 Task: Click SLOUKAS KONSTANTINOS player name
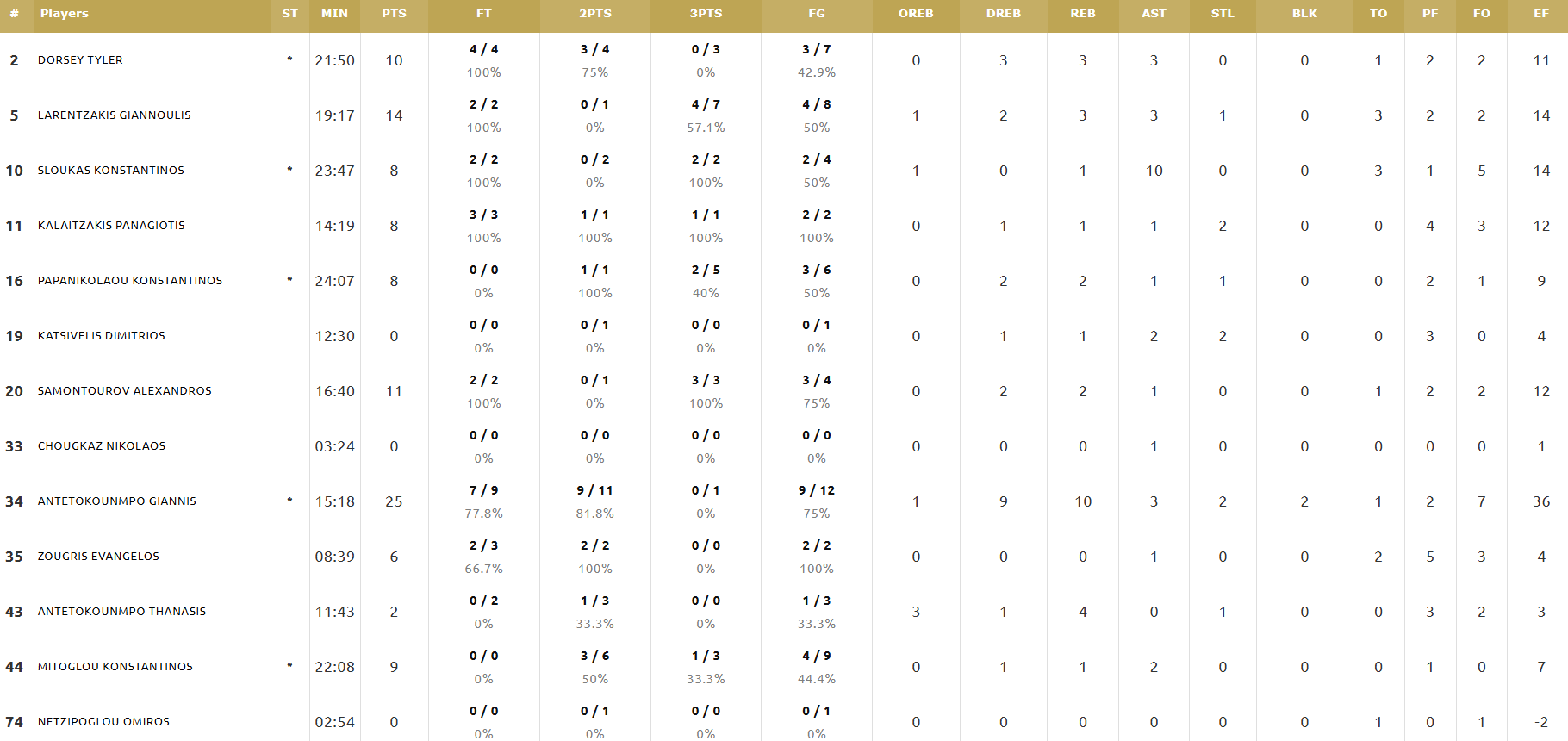(111, 171)
